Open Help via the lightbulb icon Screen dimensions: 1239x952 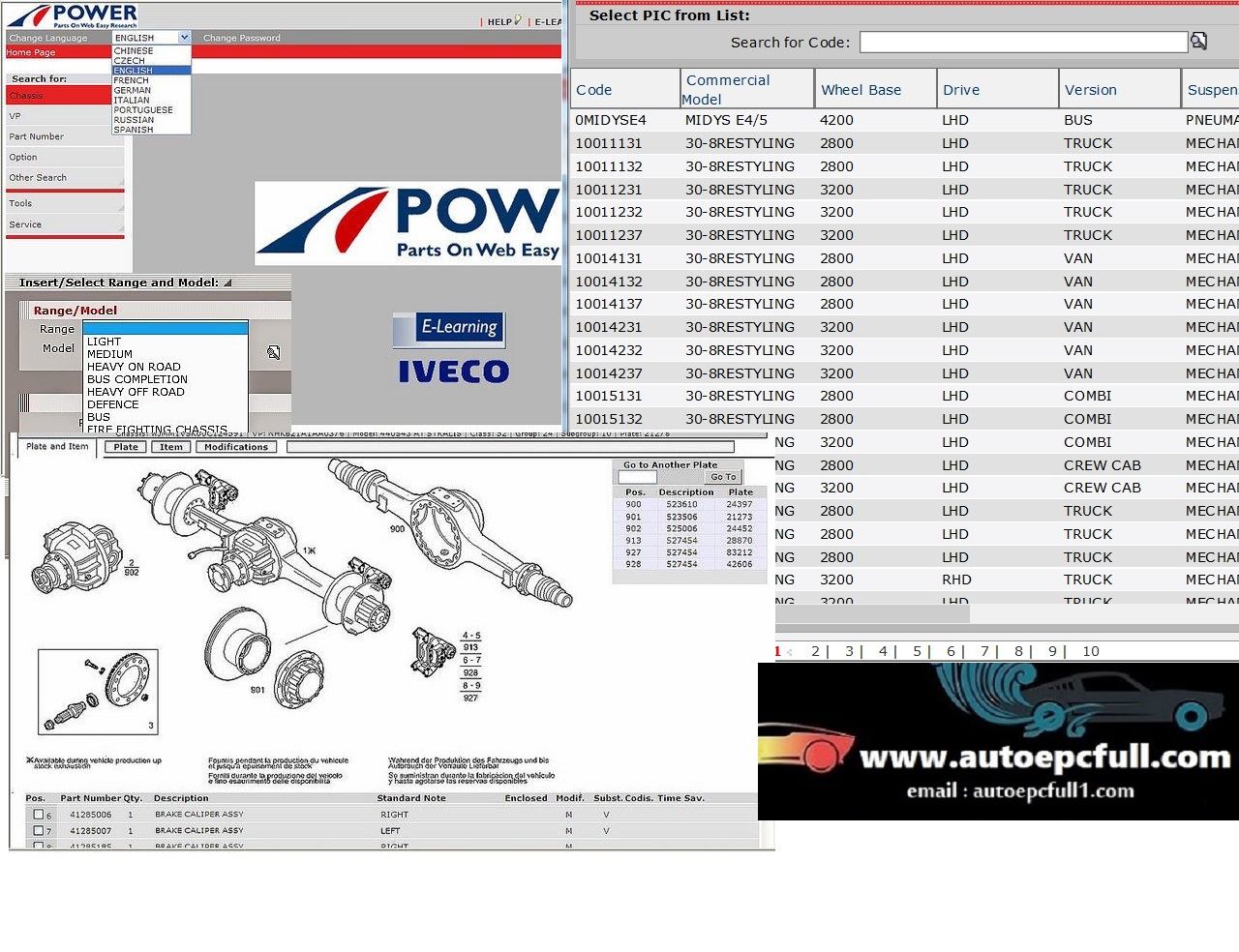[x=518, y=19]
